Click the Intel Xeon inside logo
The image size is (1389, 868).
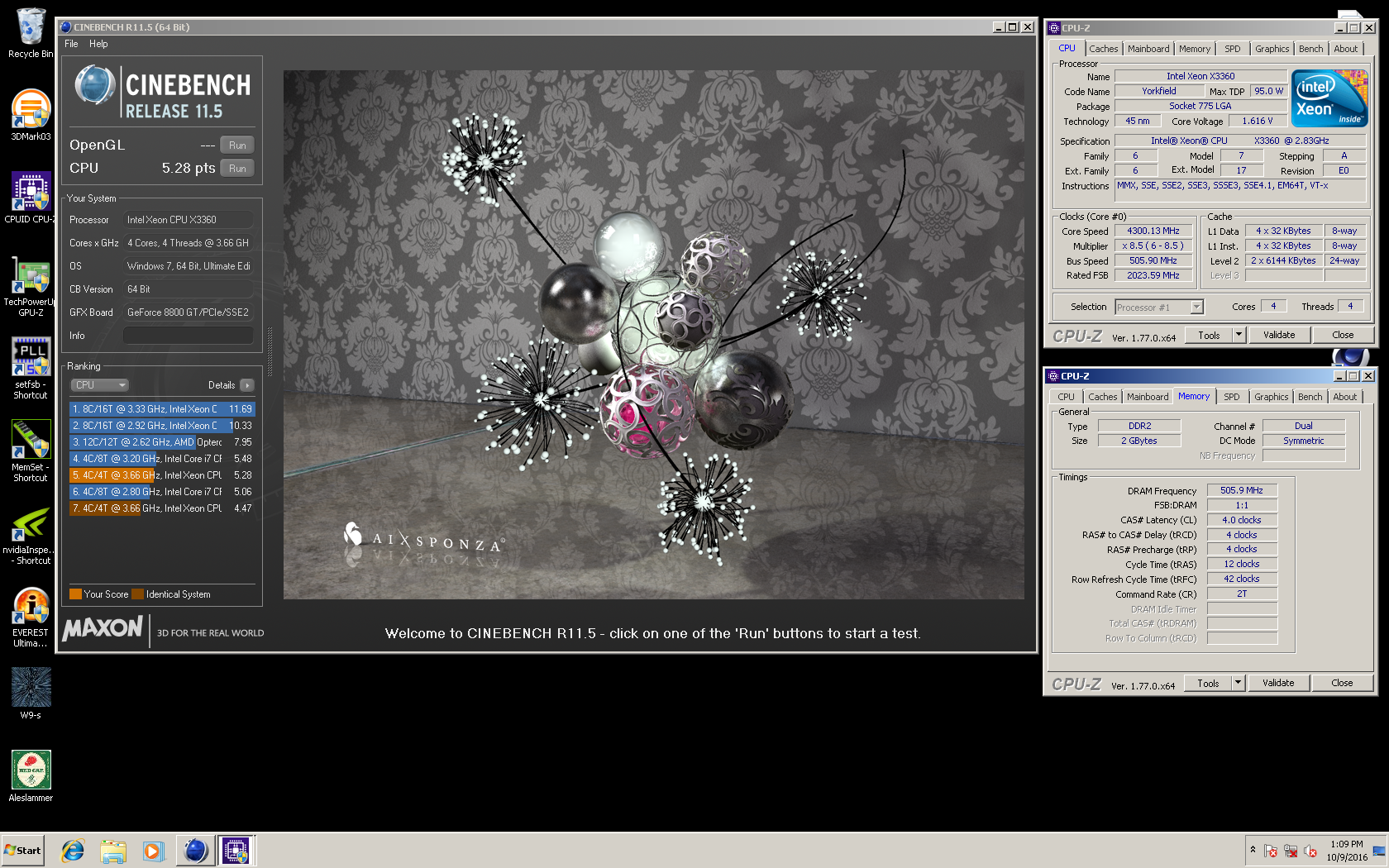point(1329,98)
